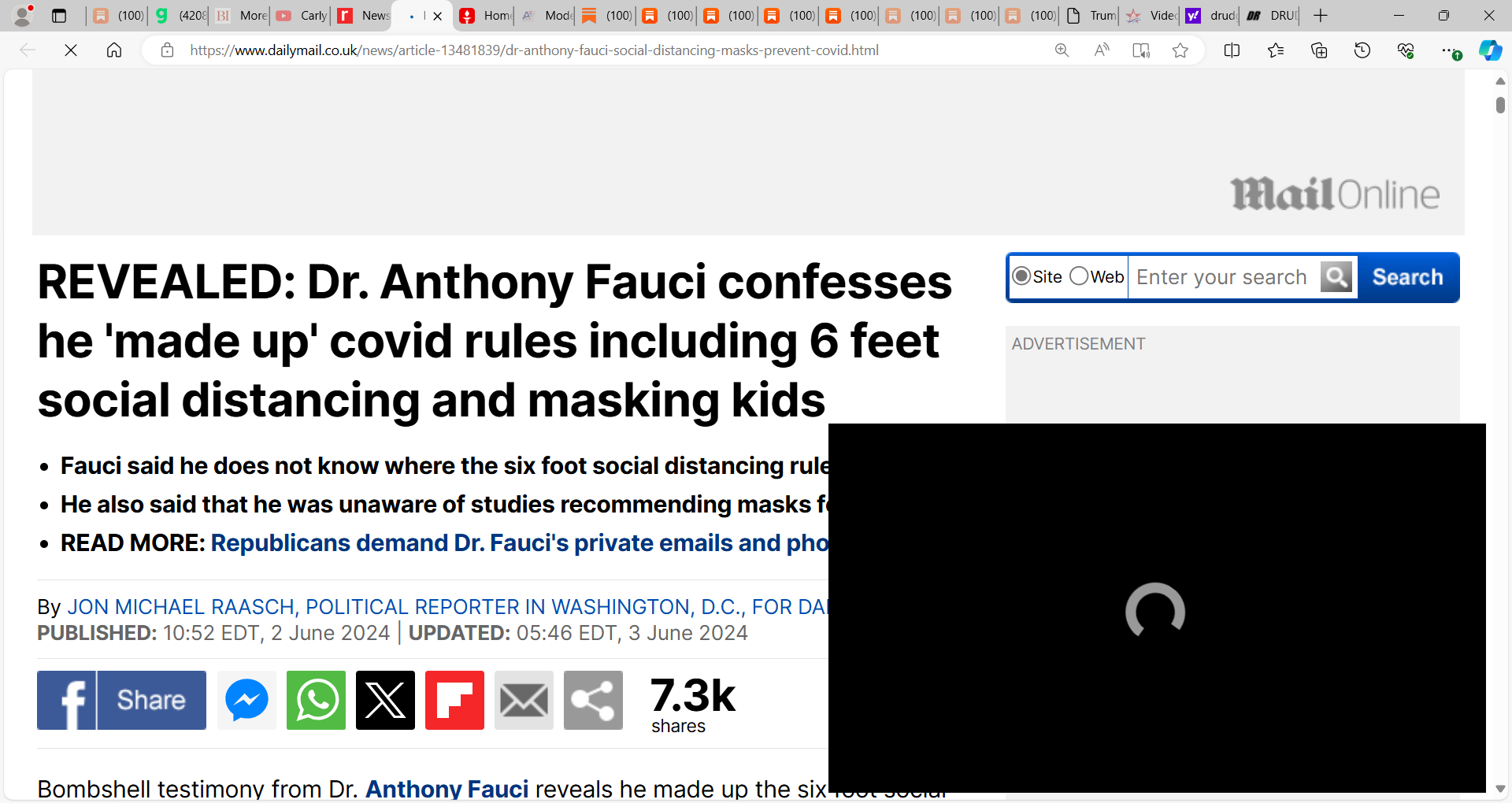Share via WhatsApp icon
This screenshot has width=1512, height=803.
[x=316, y=700]
